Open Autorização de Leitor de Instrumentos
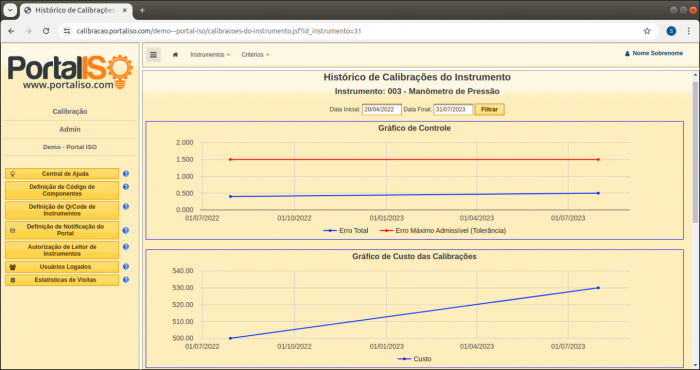The height and width of the screenshot is (370, 700). 62,250
